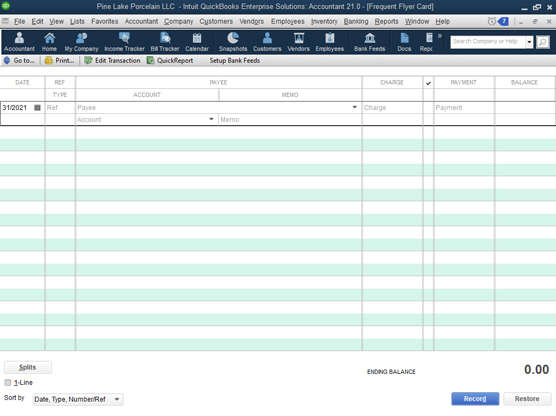Open the notifications badge showing 7
The width and height of the screenshot is (556, 416).
tap(503, 22)
